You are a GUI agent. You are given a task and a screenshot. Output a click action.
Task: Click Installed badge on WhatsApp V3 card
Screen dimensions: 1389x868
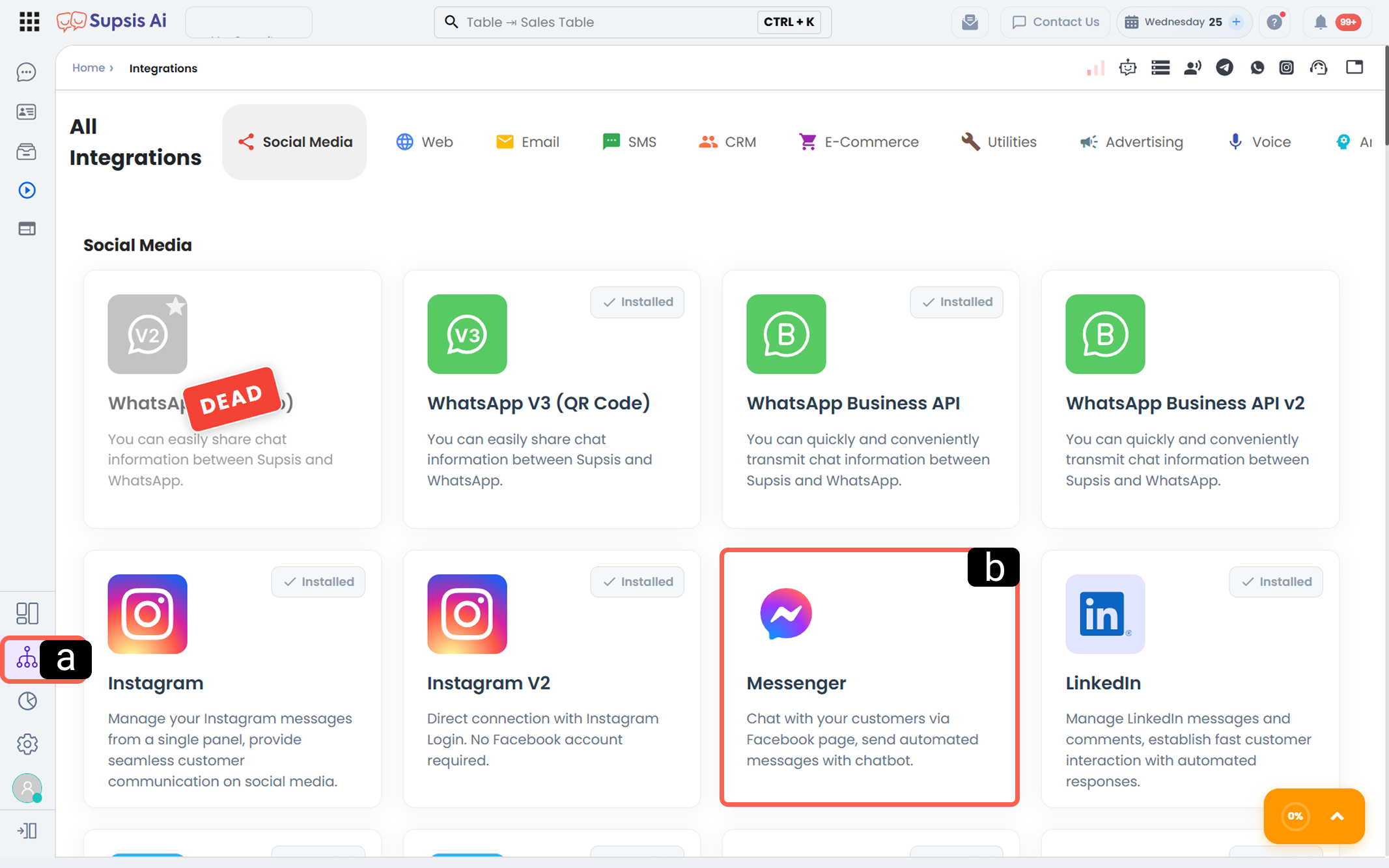(638, 302)
